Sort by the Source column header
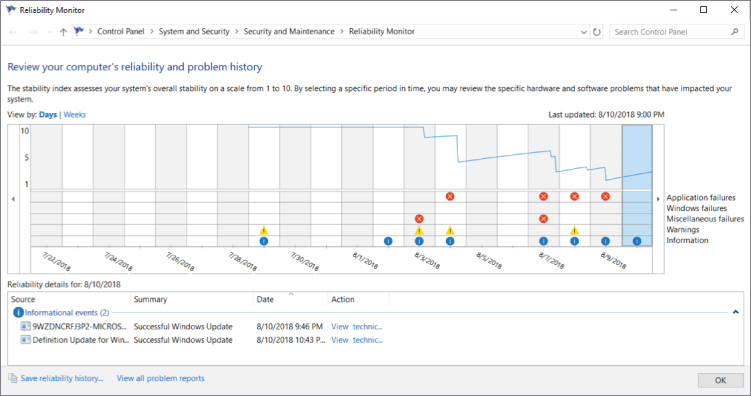The width and height of the screenshot is (751, 396). 69,299
